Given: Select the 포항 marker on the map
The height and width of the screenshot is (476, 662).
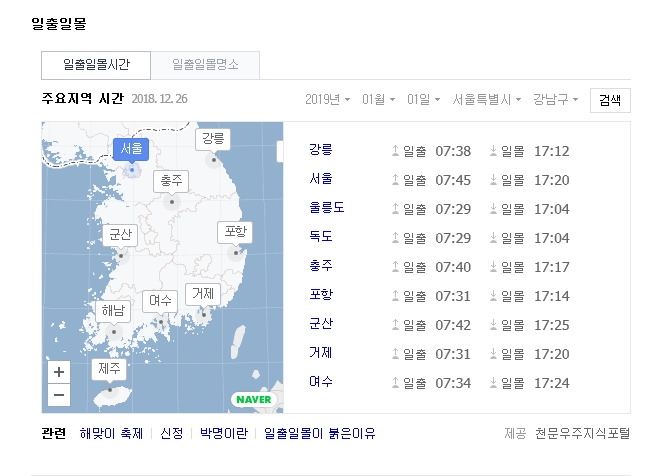Looking at the screenshot, I should pos(235,232).
